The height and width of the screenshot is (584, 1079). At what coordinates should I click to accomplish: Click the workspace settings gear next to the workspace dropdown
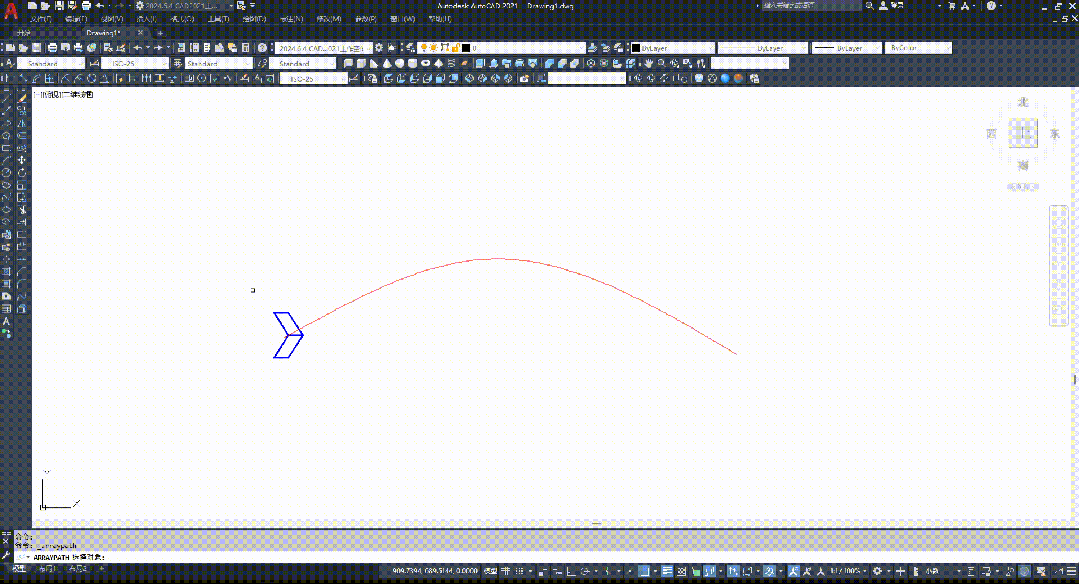click(379, 48)
